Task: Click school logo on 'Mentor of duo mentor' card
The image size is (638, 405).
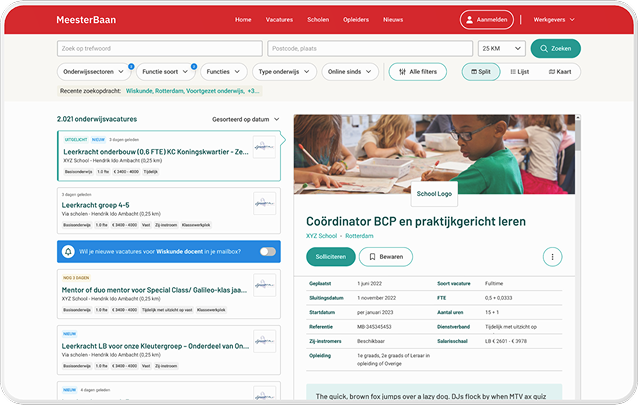Action: tap(264, 285)
